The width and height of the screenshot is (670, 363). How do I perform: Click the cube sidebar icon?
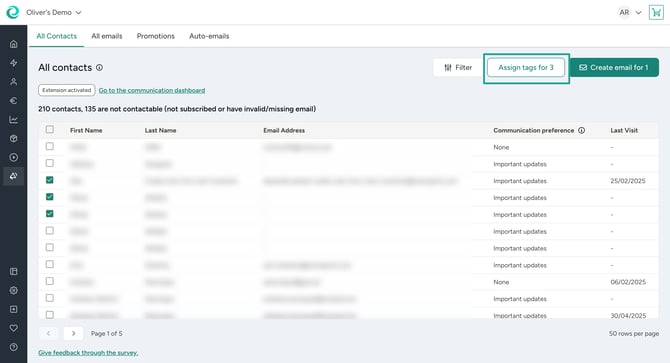(x=14, y=138)
